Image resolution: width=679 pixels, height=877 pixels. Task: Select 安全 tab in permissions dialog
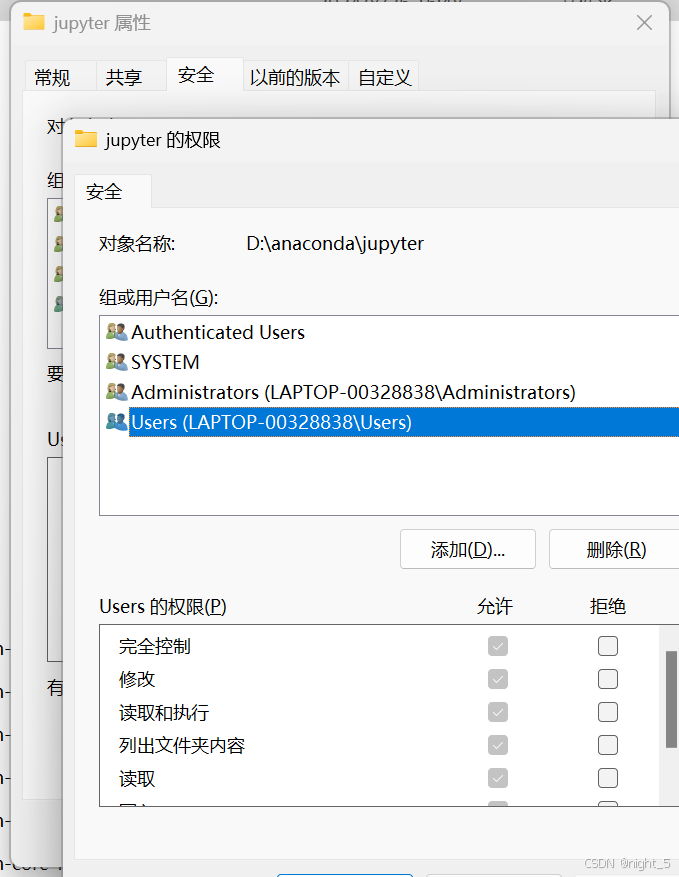point(112,192)
